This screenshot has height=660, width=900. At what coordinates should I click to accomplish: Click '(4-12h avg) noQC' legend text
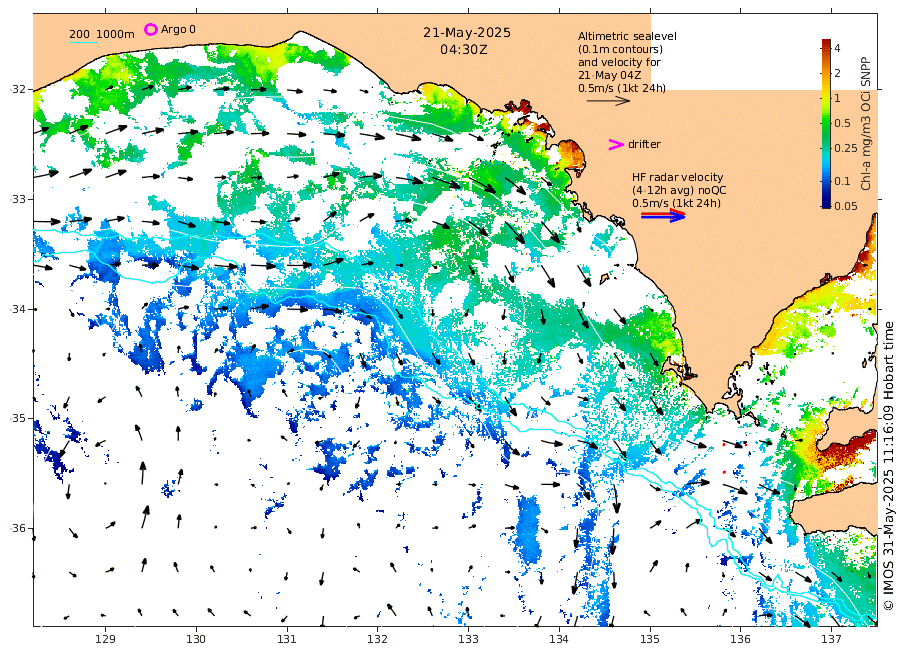pos(679,191)
